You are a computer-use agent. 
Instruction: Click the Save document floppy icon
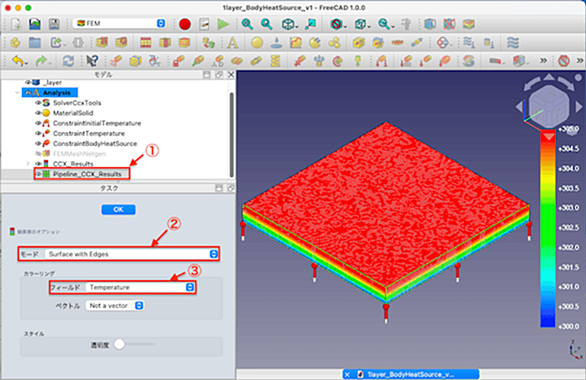click(55, 24)
